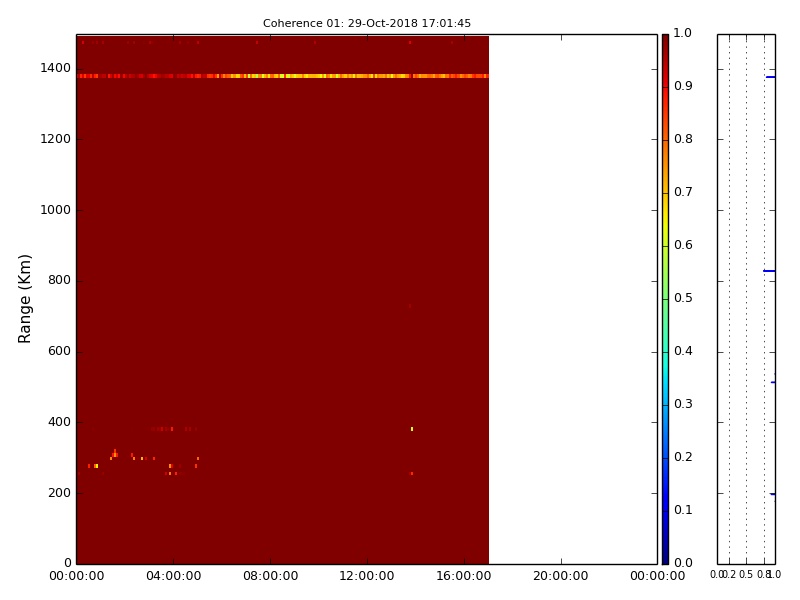Screen dimensions: 800x600
Task: Click the 0.5 tick label of the side profile panel
Action: 746,574
